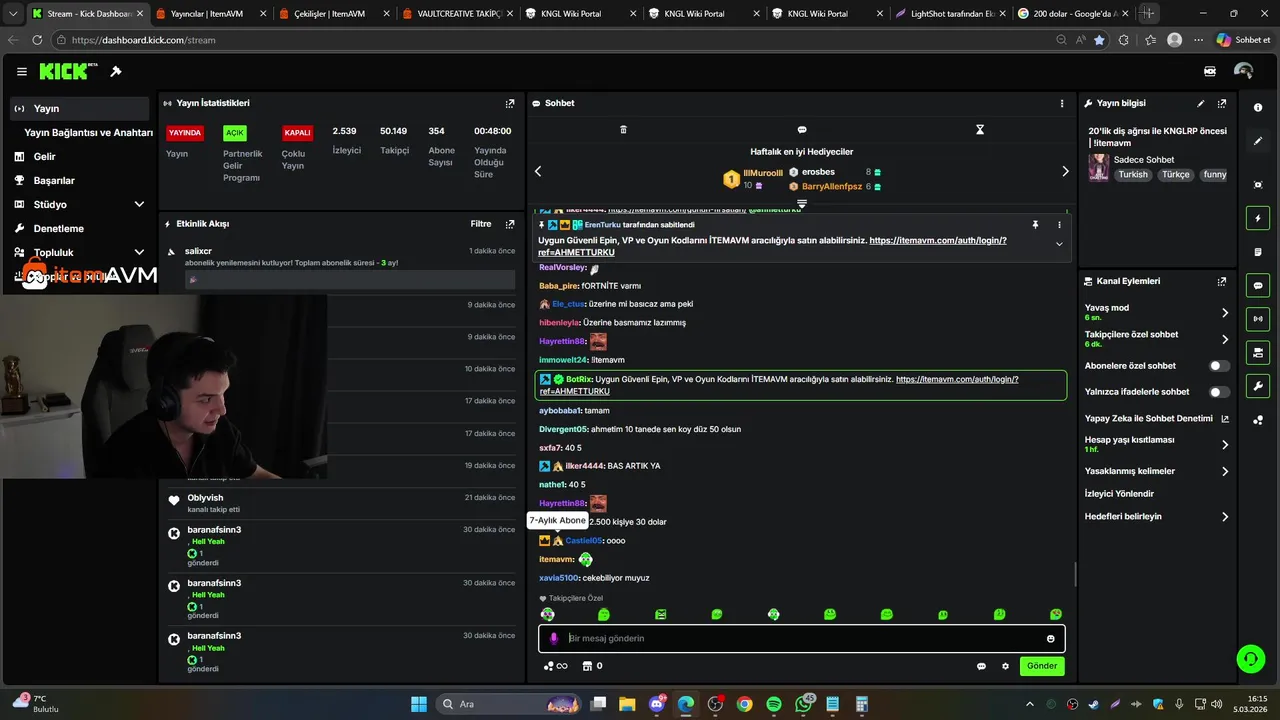Click the browser address bar URL
Screen dimensions: 1280x720
click(144, 40)
